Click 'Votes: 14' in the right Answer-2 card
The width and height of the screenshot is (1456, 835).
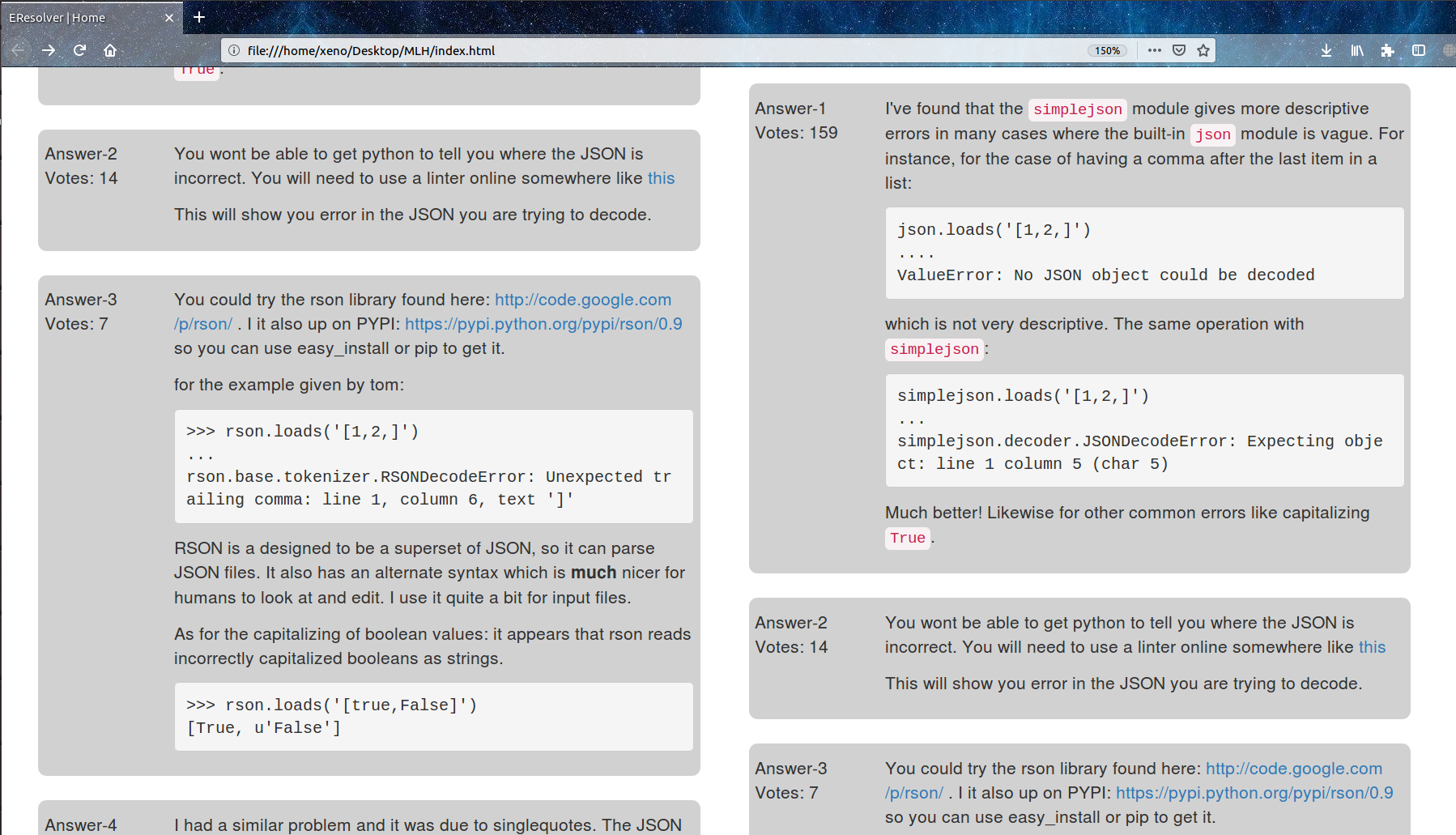pos(791,647)
